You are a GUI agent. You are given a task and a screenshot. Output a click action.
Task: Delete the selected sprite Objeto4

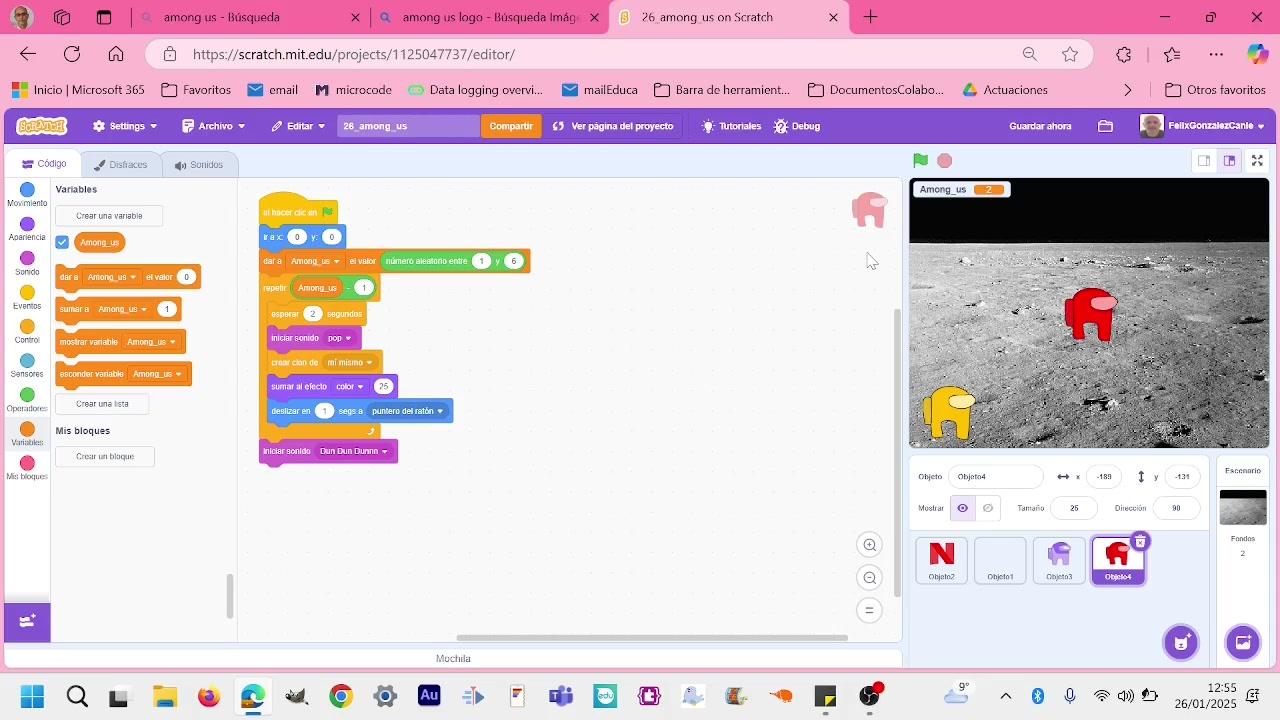coord(1140,542)
